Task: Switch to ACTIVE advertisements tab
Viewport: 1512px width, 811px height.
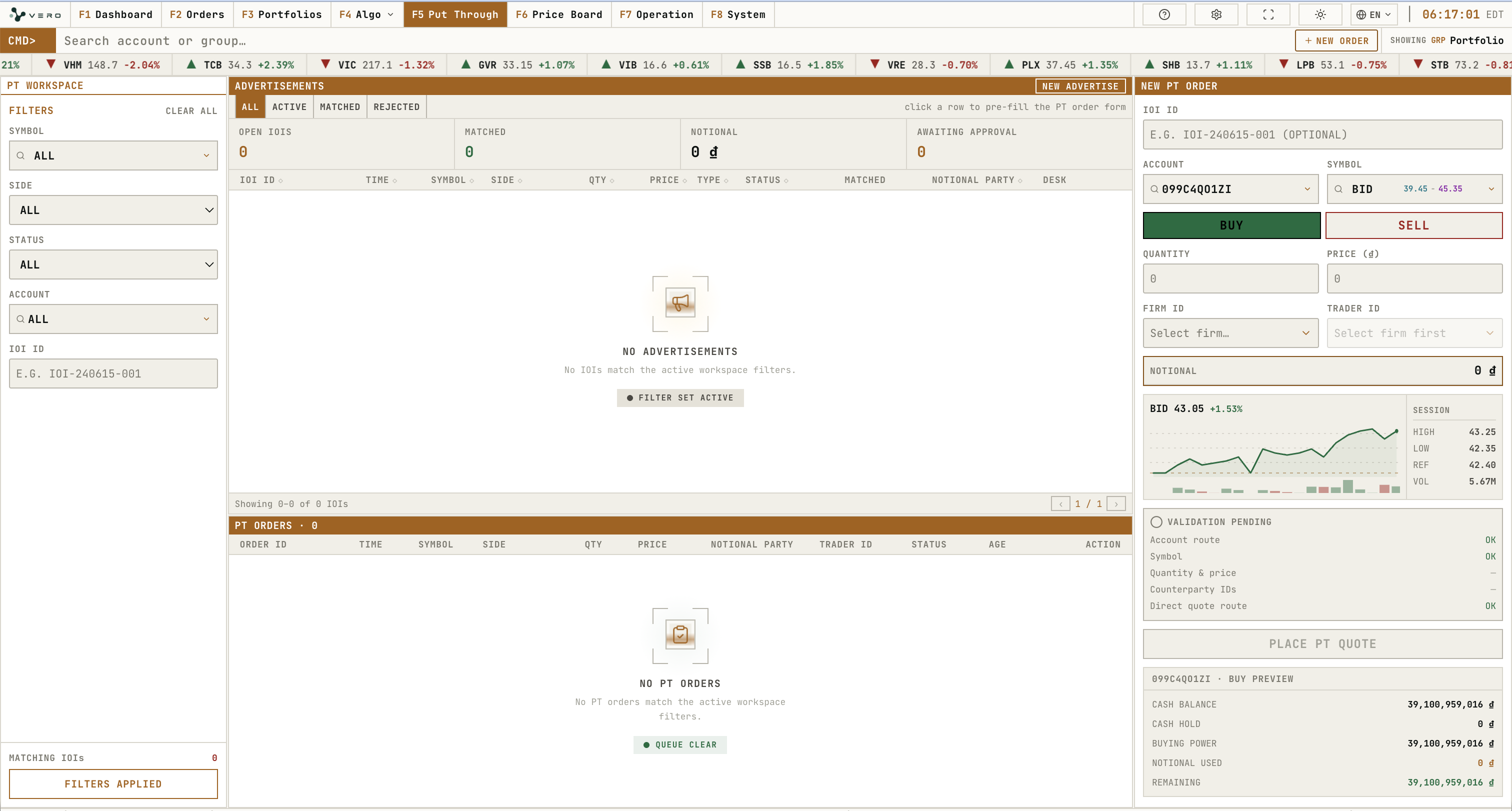Action: point(289,107)
